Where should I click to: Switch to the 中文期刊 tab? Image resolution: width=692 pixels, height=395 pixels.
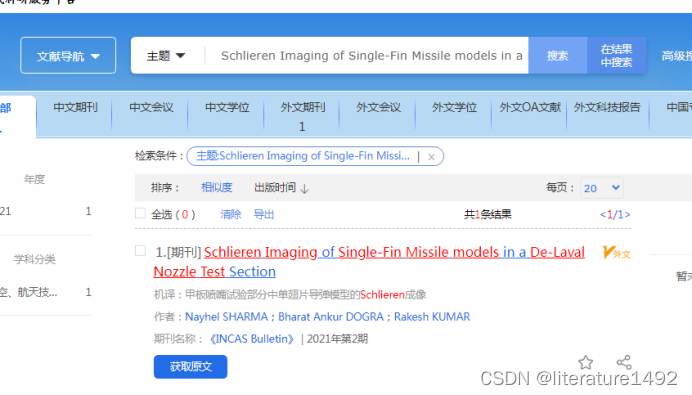coord(75,108)
